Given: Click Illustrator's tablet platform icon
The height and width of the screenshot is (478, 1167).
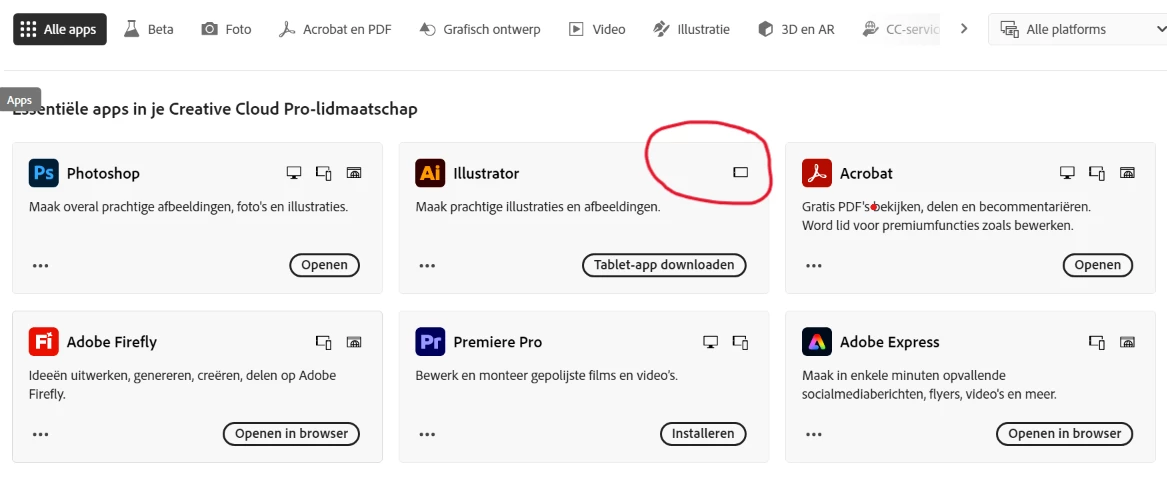Looking at the screenshot, I should (740, 173).
